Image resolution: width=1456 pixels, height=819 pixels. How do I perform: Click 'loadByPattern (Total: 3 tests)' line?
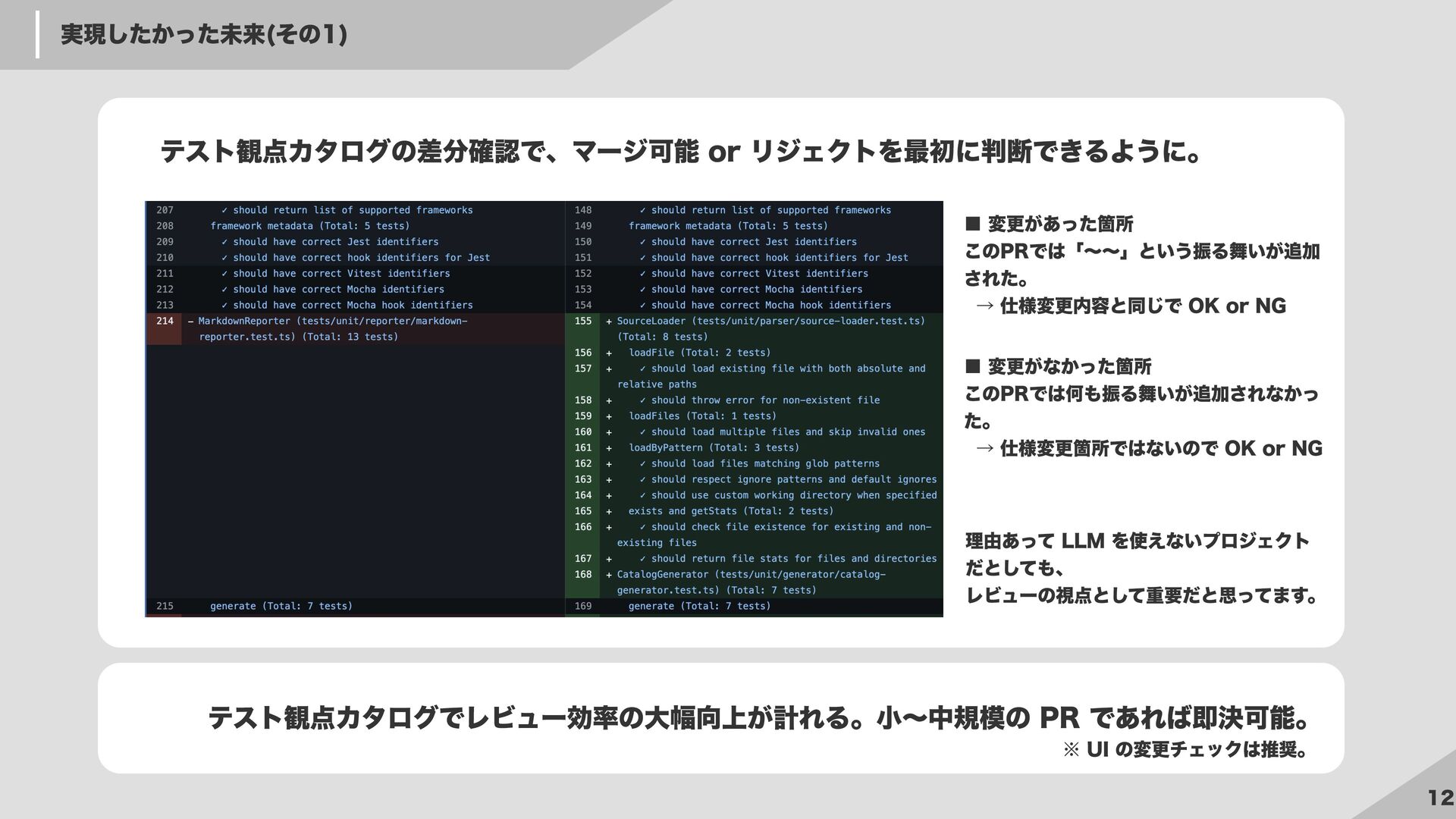(x=713, y=448)
